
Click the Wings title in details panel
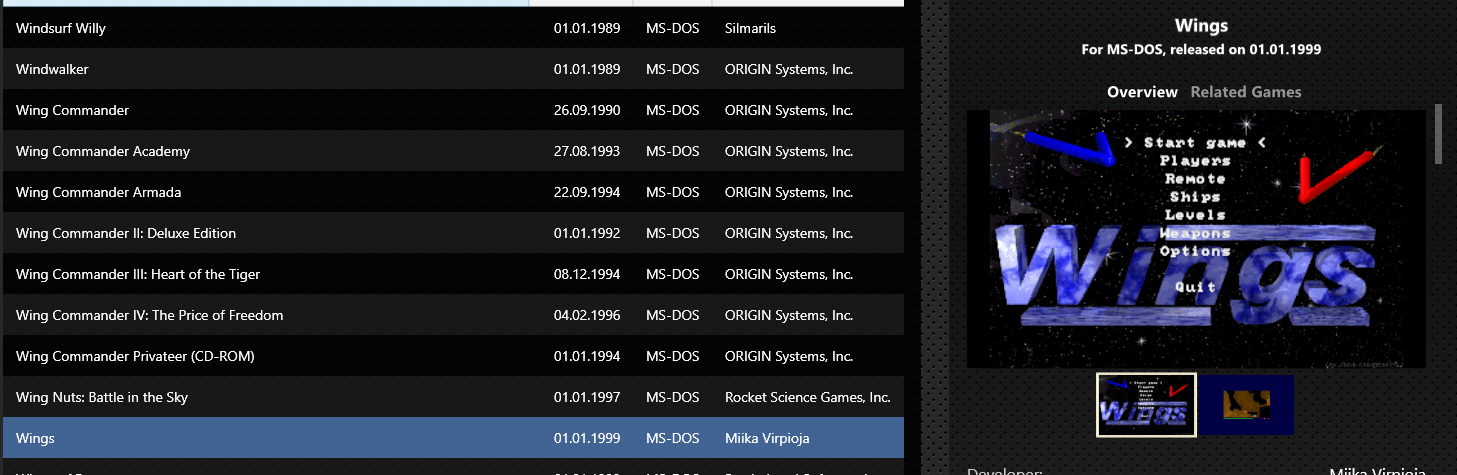pos(1201,26)
